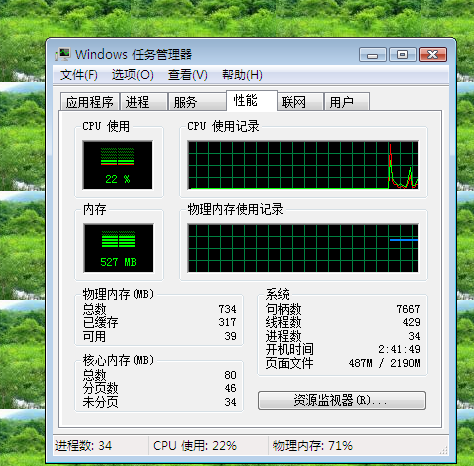Click the window resize grip in status bar
This screenshot has height=466, width=474.
coord(444,450)
